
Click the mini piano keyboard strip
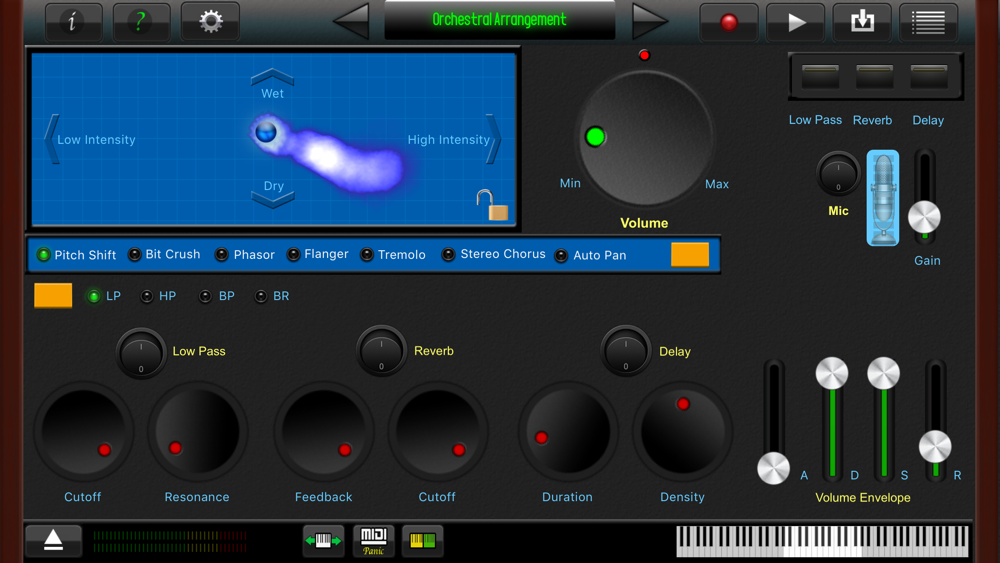(x=822, y=541)
